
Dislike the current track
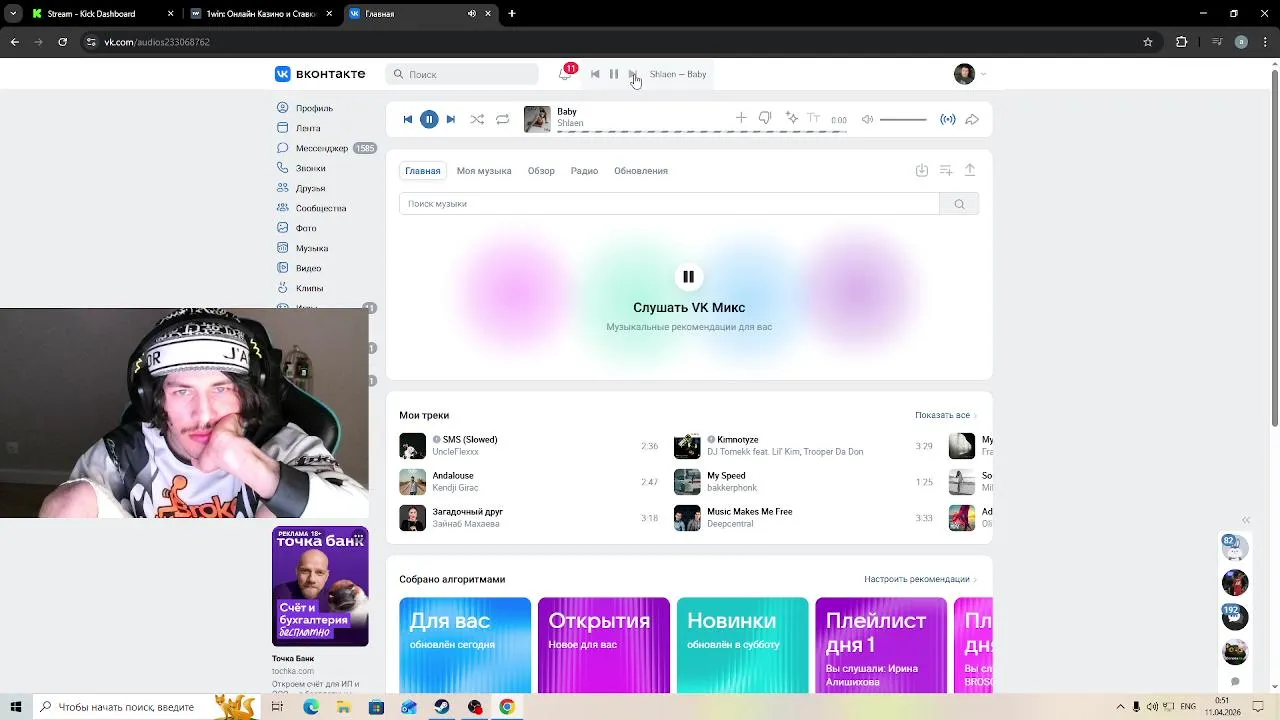[x=765, y=118]
